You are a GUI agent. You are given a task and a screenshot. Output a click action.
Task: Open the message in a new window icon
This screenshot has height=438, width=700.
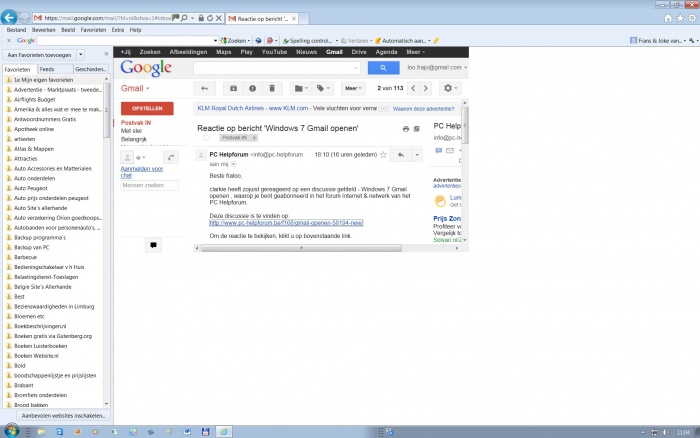coord(417,129)
